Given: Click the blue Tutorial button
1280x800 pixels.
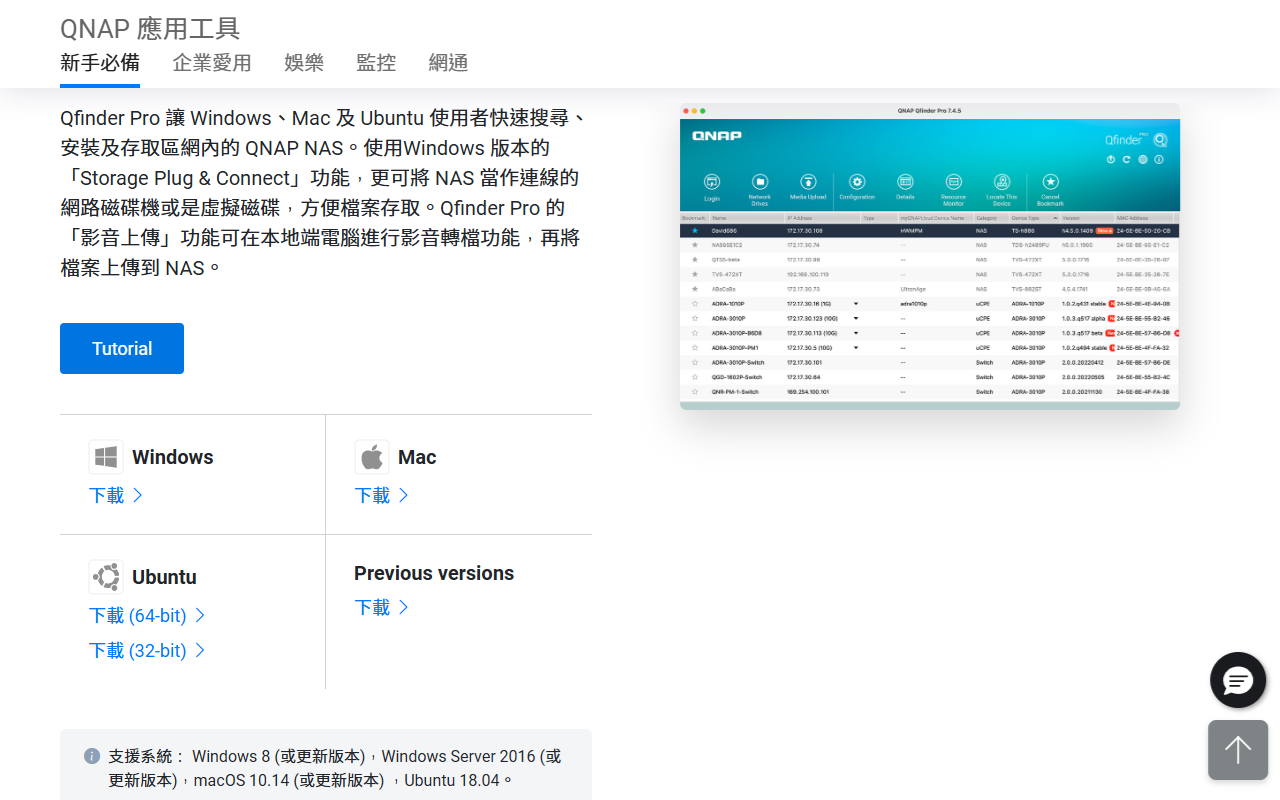Looking at the screenshot, I should (122, 349).
